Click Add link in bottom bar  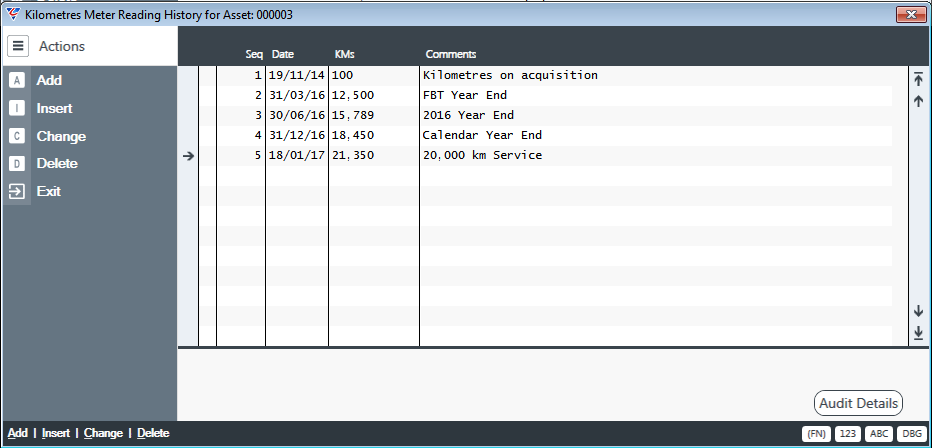(18, 433)
